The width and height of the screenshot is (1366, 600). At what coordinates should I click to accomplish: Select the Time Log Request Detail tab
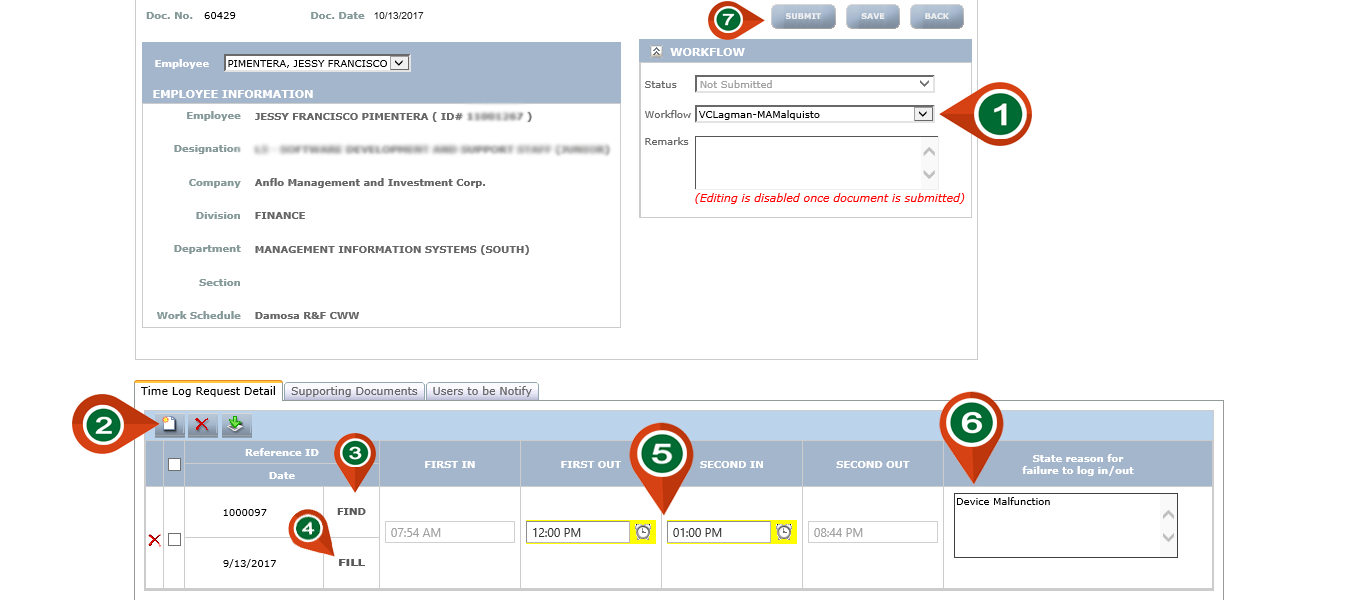pos(208,391)
